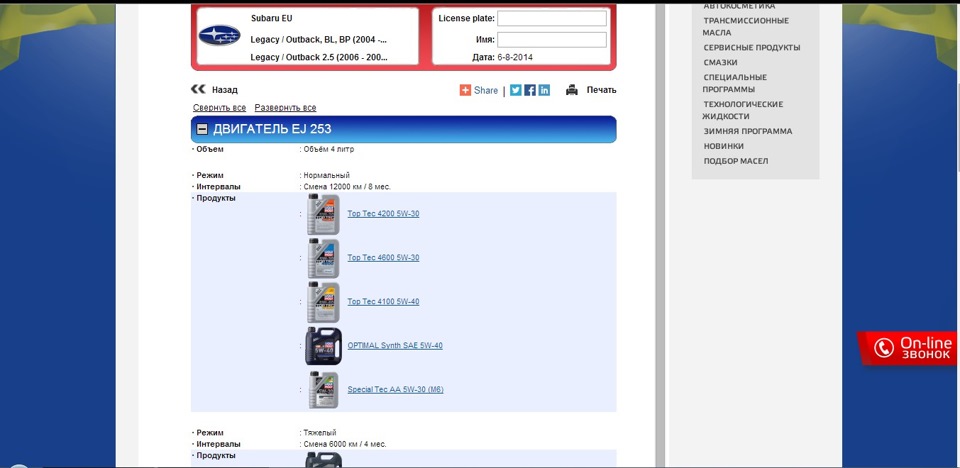Click the LinkedIn share icon

(x=544, y=90)
